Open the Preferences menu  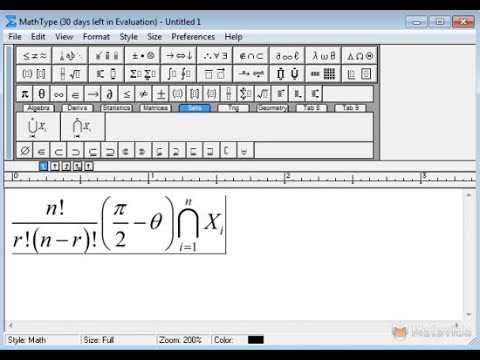click(193, 37)
